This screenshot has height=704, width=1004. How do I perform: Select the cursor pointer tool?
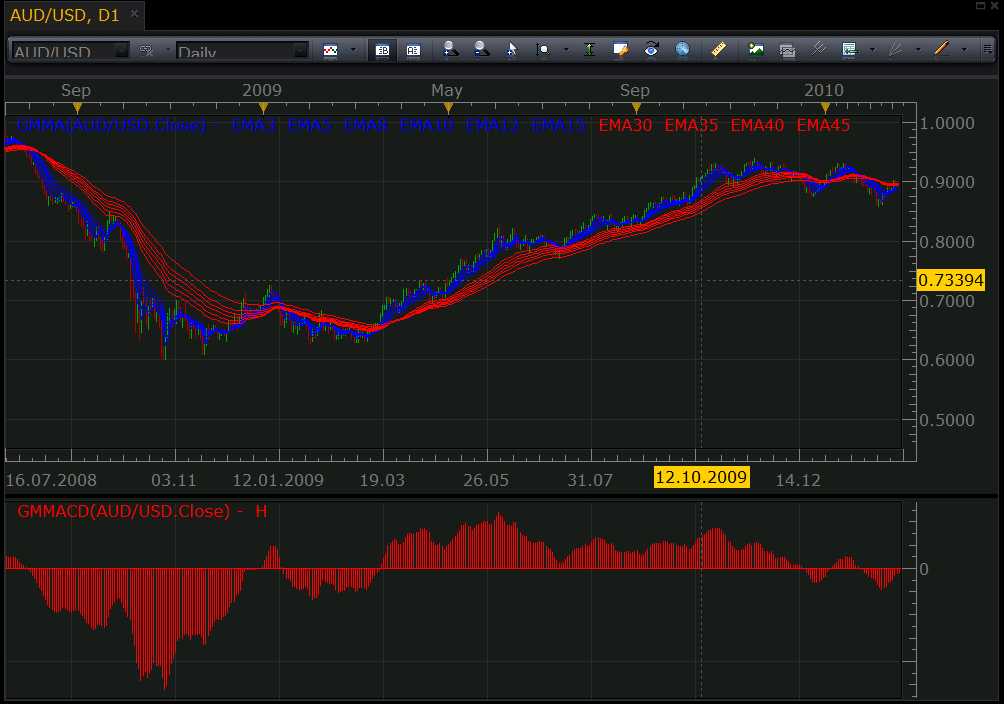click(512, 50)
